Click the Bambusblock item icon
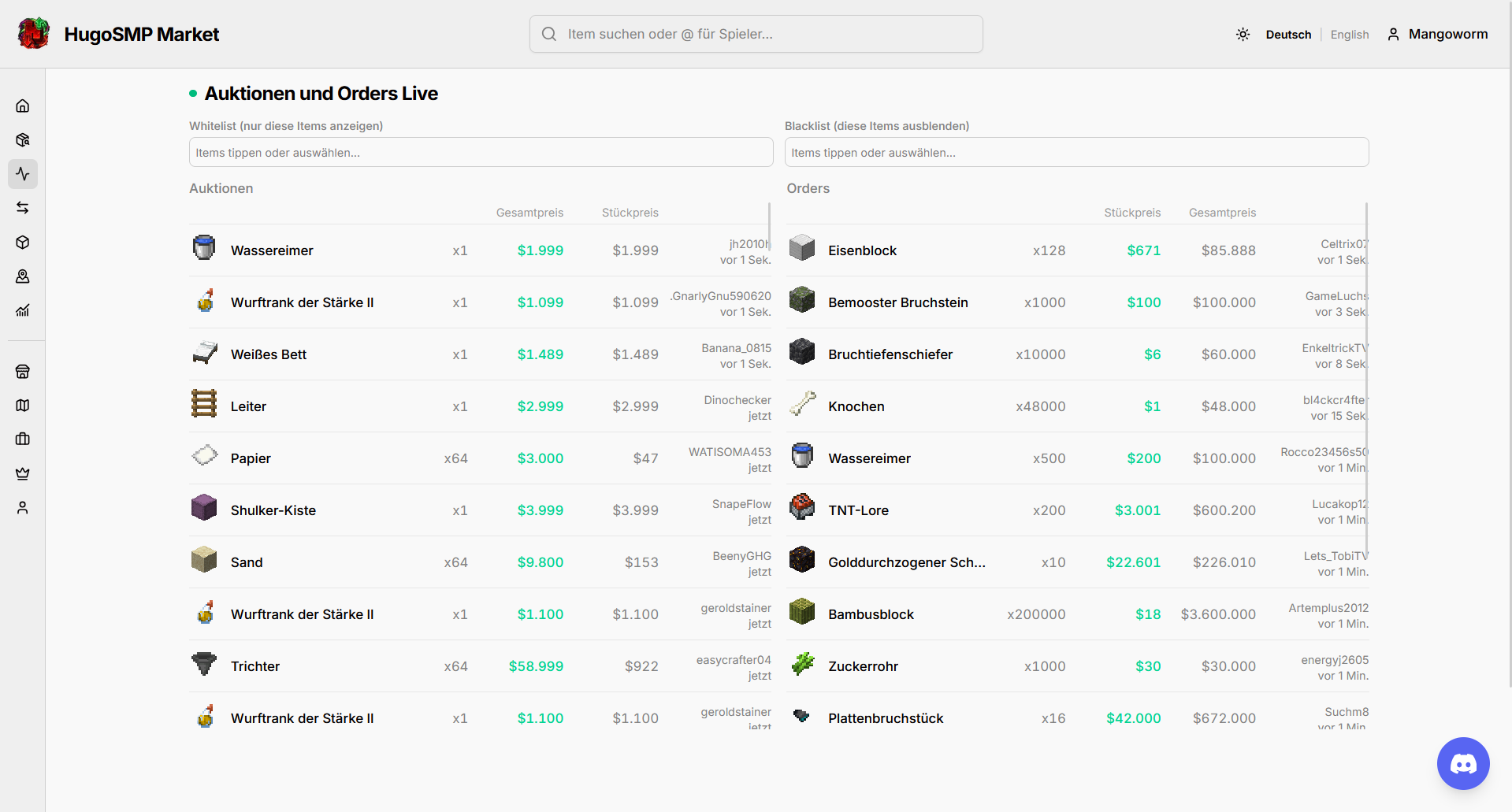1512x812 pixels. pos(802,611)
